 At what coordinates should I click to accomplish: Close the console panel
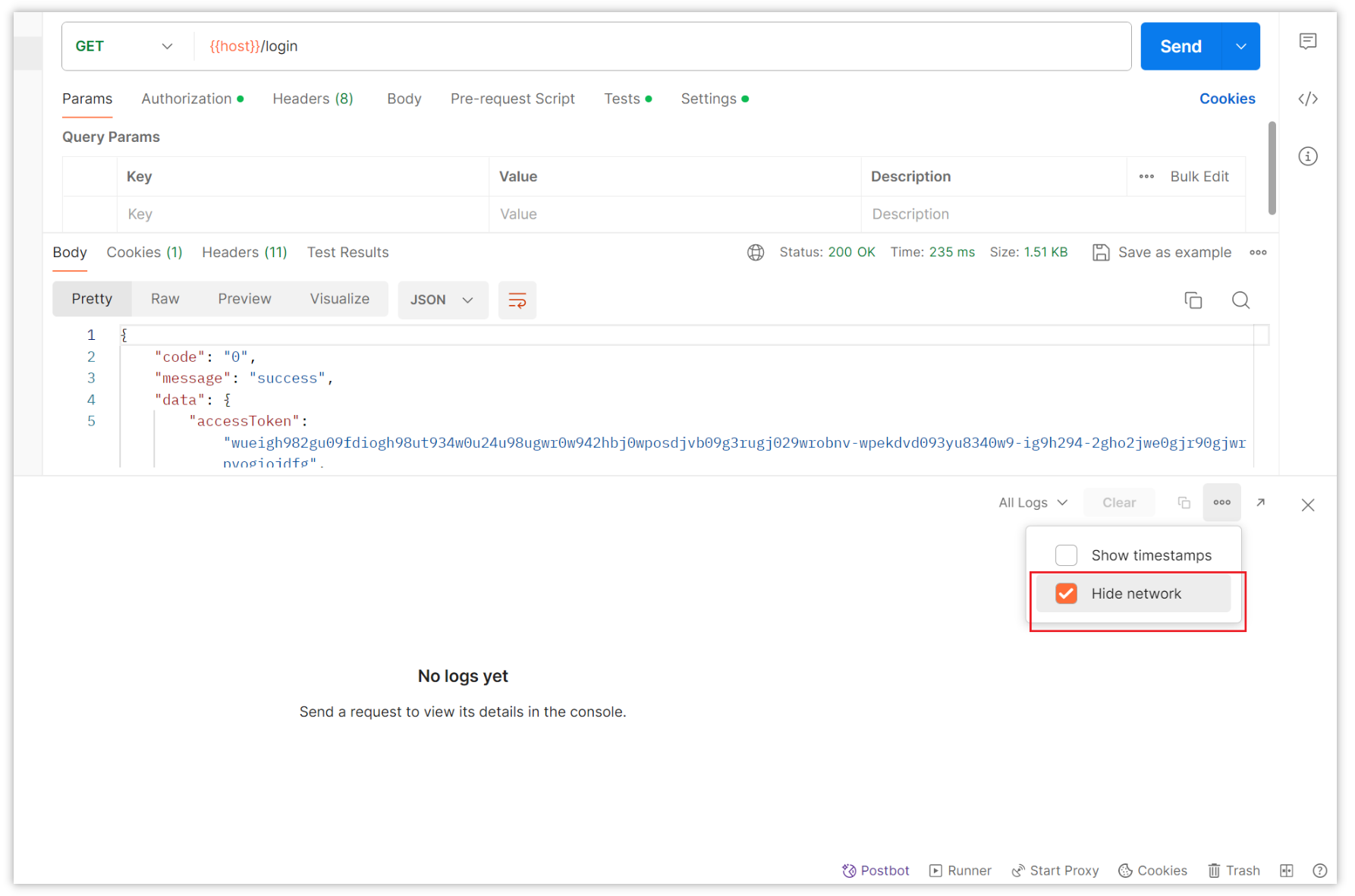[x=1307, y=505]
